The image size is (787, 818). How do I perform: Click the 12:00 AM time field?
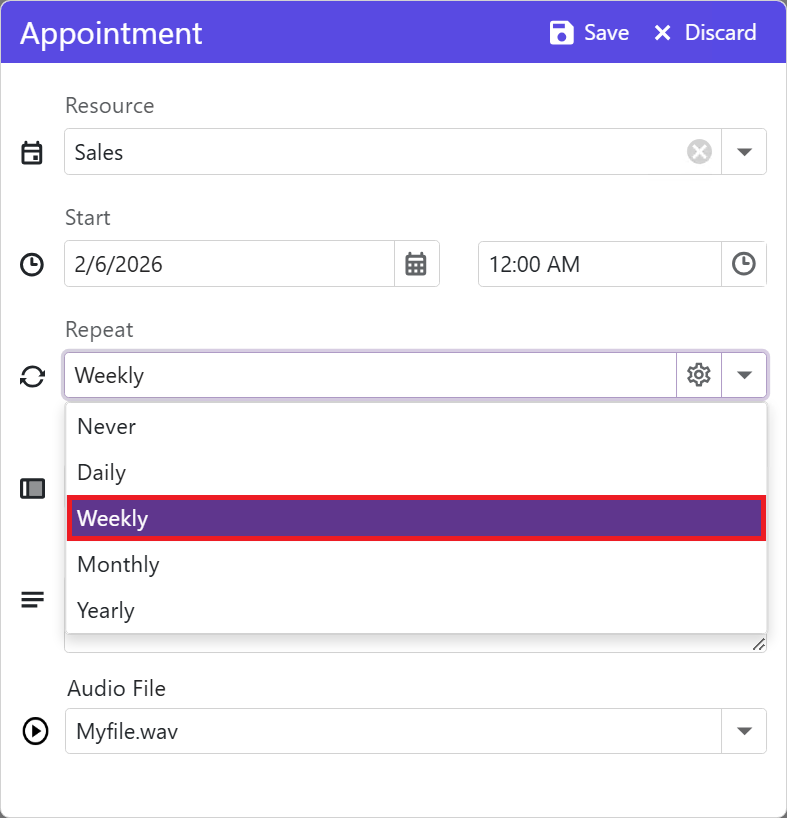coord(598,264)
